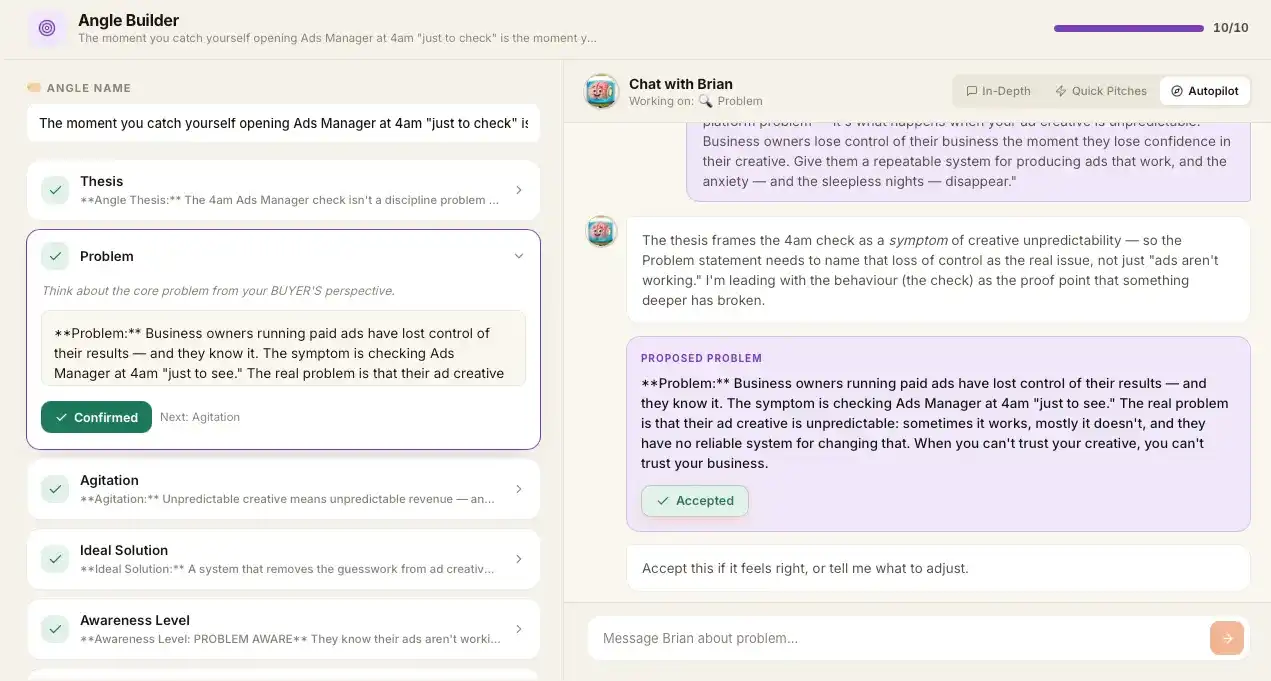Expand the Ideal Solution section chevron

point(518,559)
